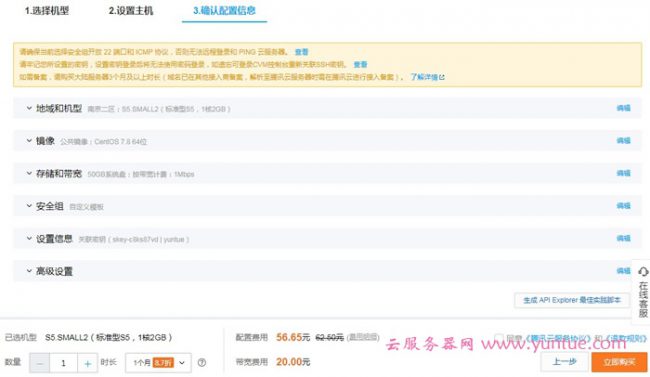
Task: Increase quantity with plus button
Action: pyautogui.click(x=87, y=363)
